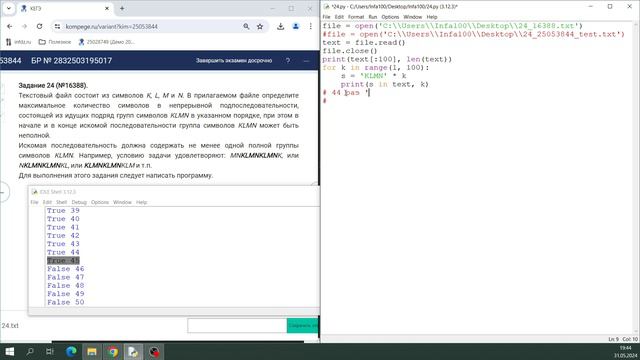Image resolution: width=640 pixels, height=360 pixels.
Task: Open Help menu in 24.py editor
Action: point(432,17)
